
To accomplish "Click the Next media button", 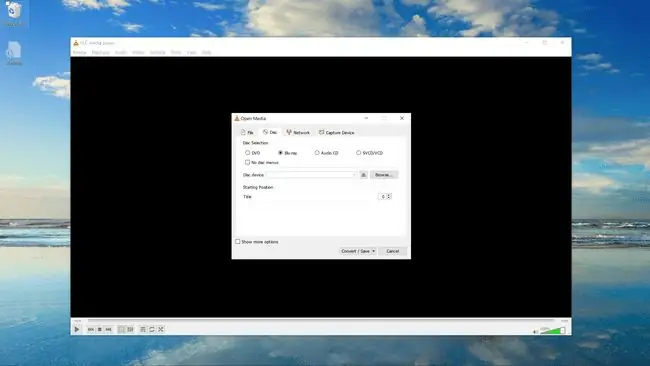I will 108,329.
